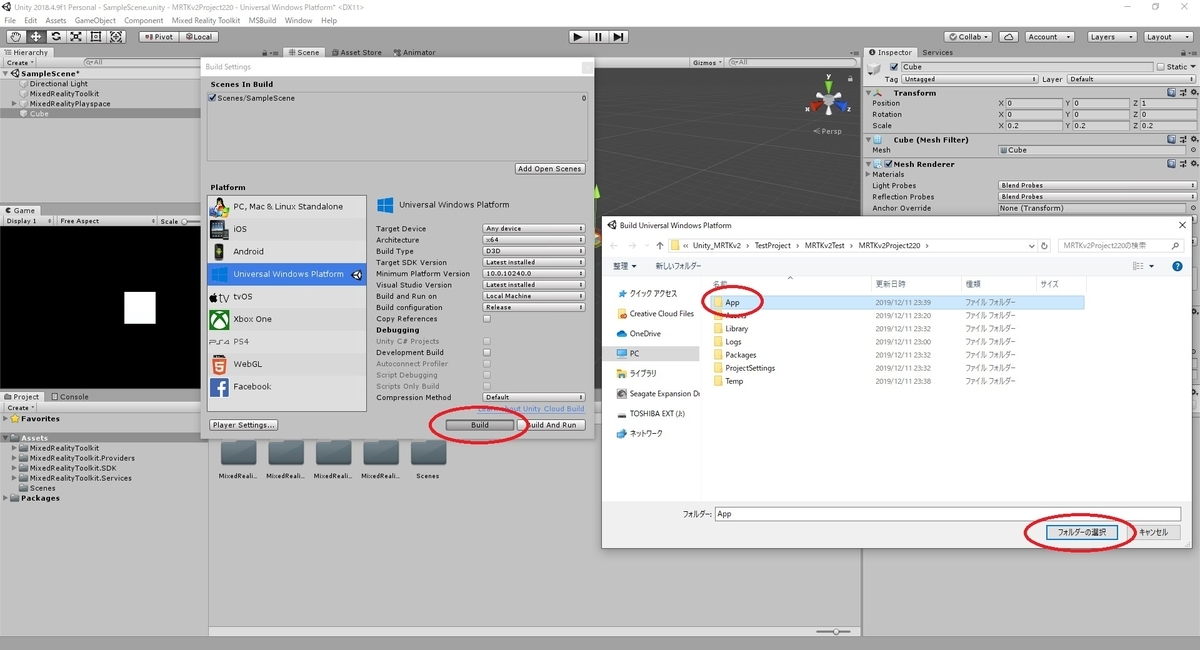
Task: Click Build And Run button
Action: 552,425
